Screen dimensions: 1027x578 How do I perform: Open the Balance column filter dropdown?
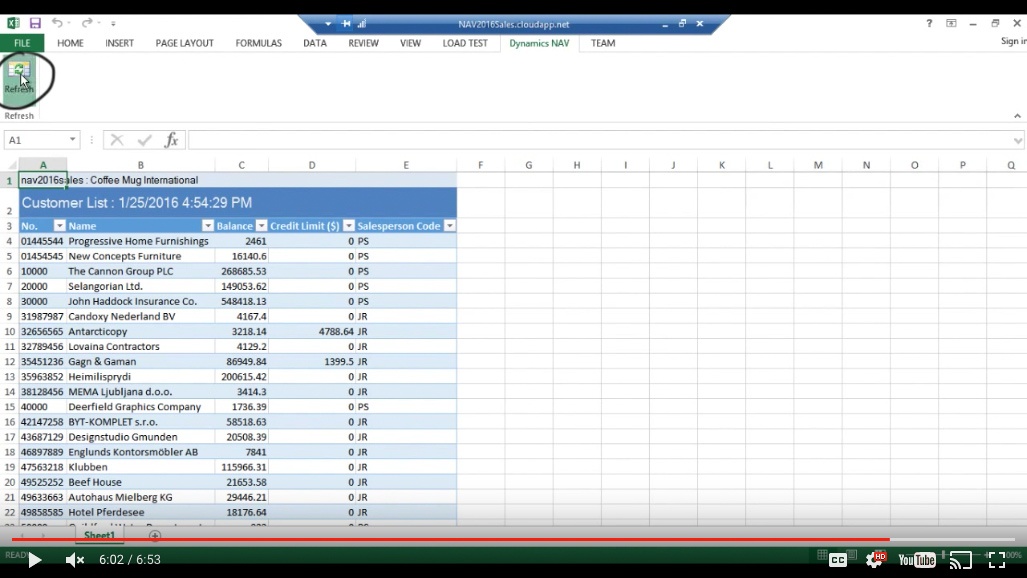[x=261, y=226]
